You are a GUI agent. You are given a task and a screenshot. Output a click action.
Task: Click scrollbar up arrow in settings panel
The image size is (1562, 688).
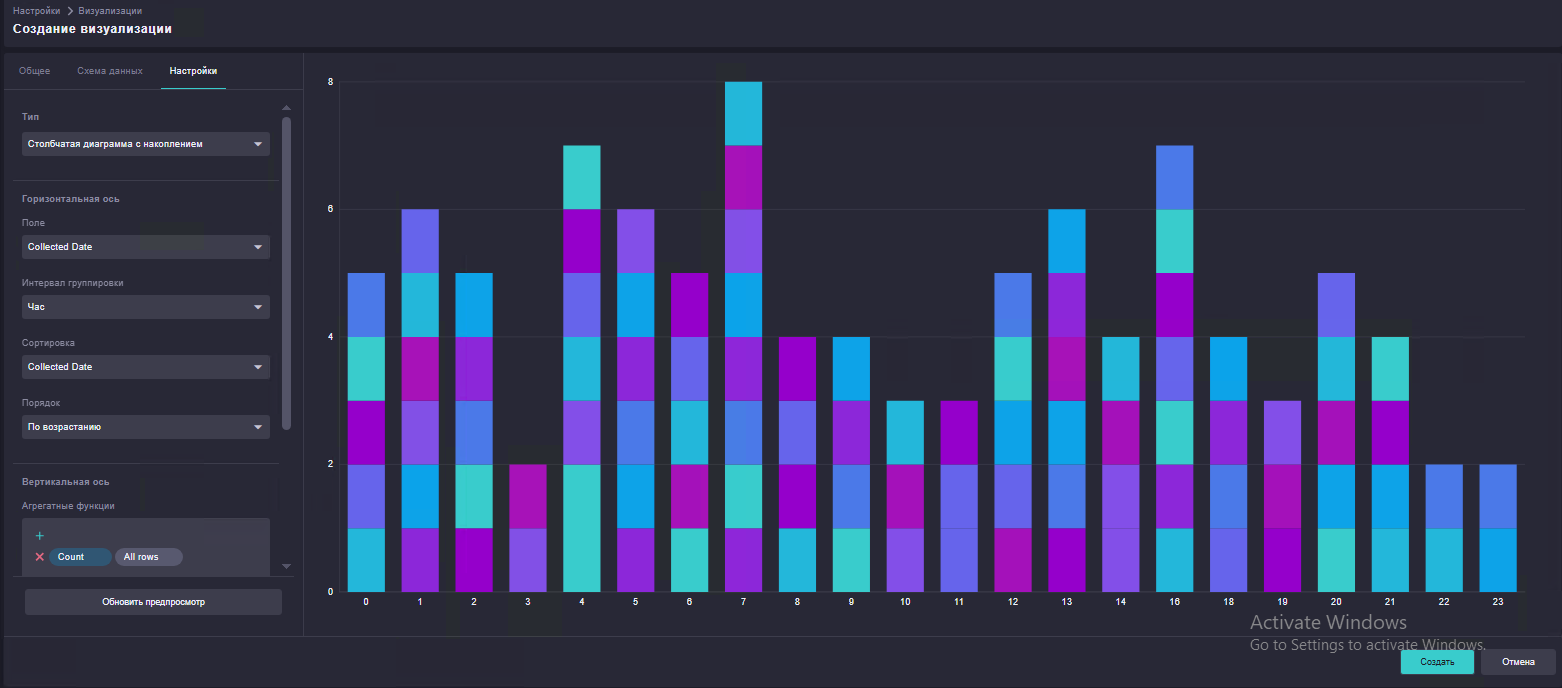click(286, 108)
